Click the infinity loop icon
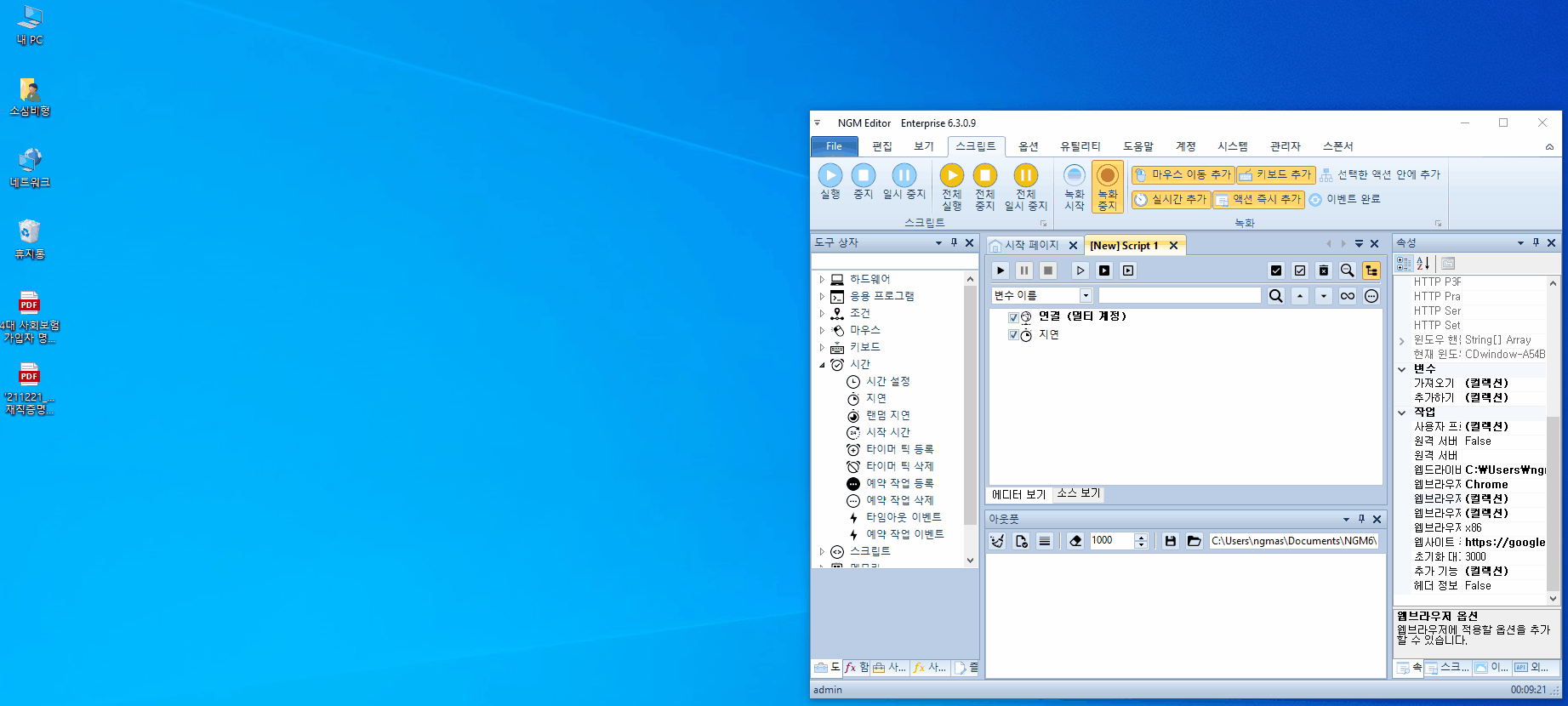The height and width of the screenshot is (706, 1568). tap(1348, 296)
